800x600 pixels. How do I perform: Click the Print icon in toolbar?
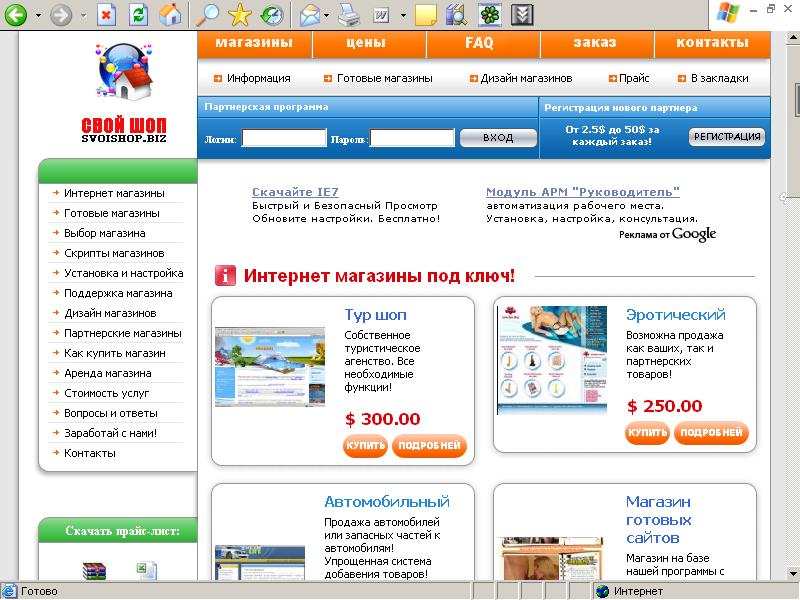coord(348,15)
